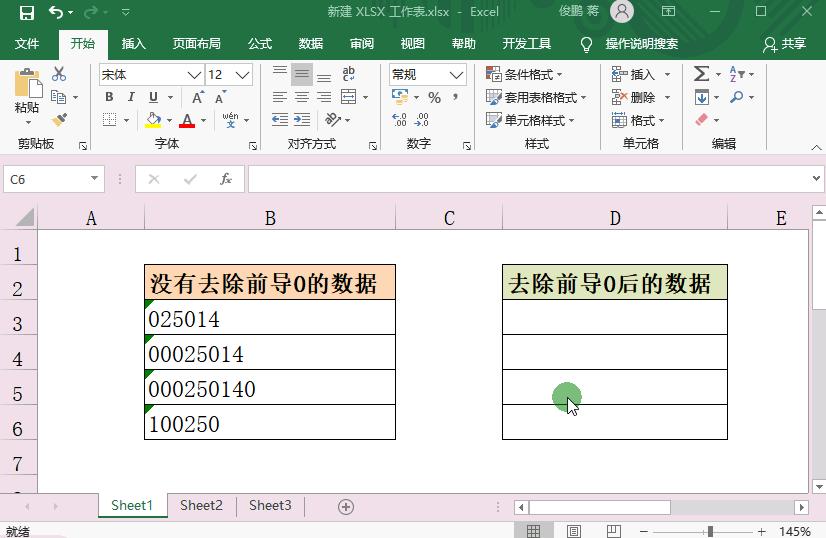Increase font size with larger A
The height and width of the screenshot is (538, 826).
tap(198, 97)
